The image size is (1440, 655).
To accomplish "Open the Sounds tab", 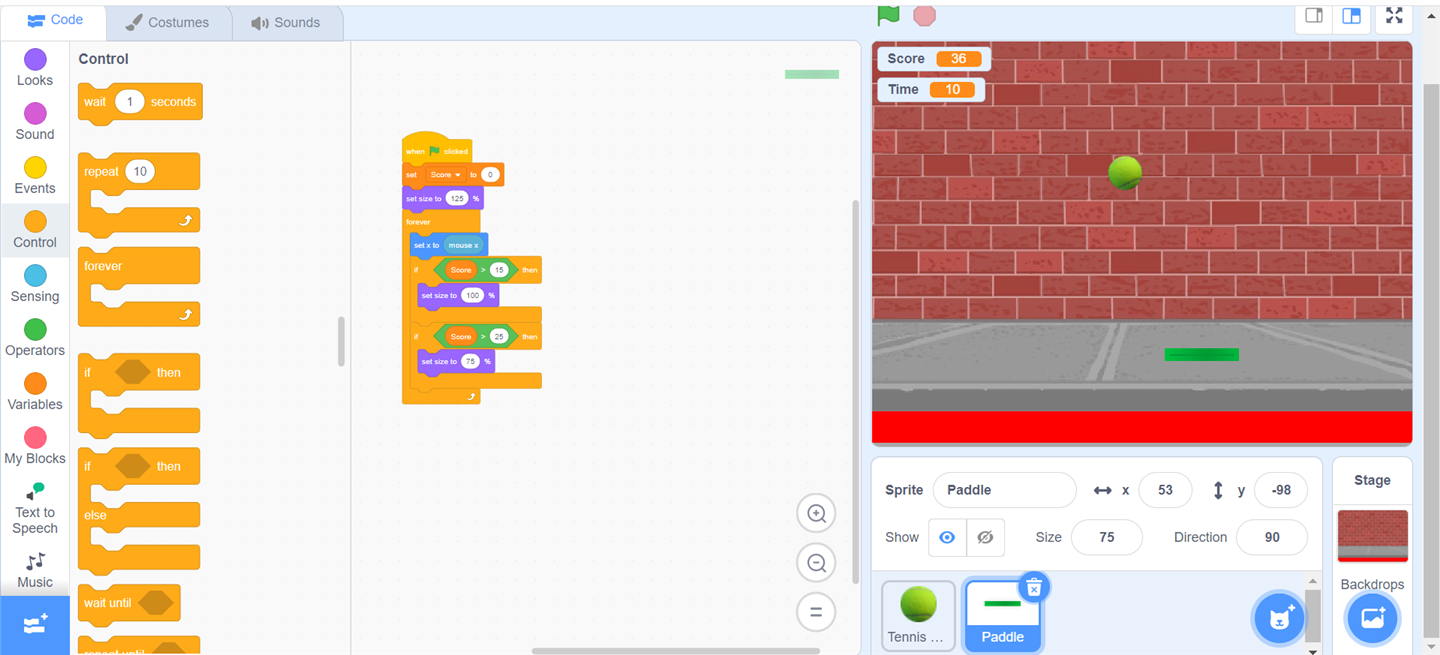I will [287, 22].
